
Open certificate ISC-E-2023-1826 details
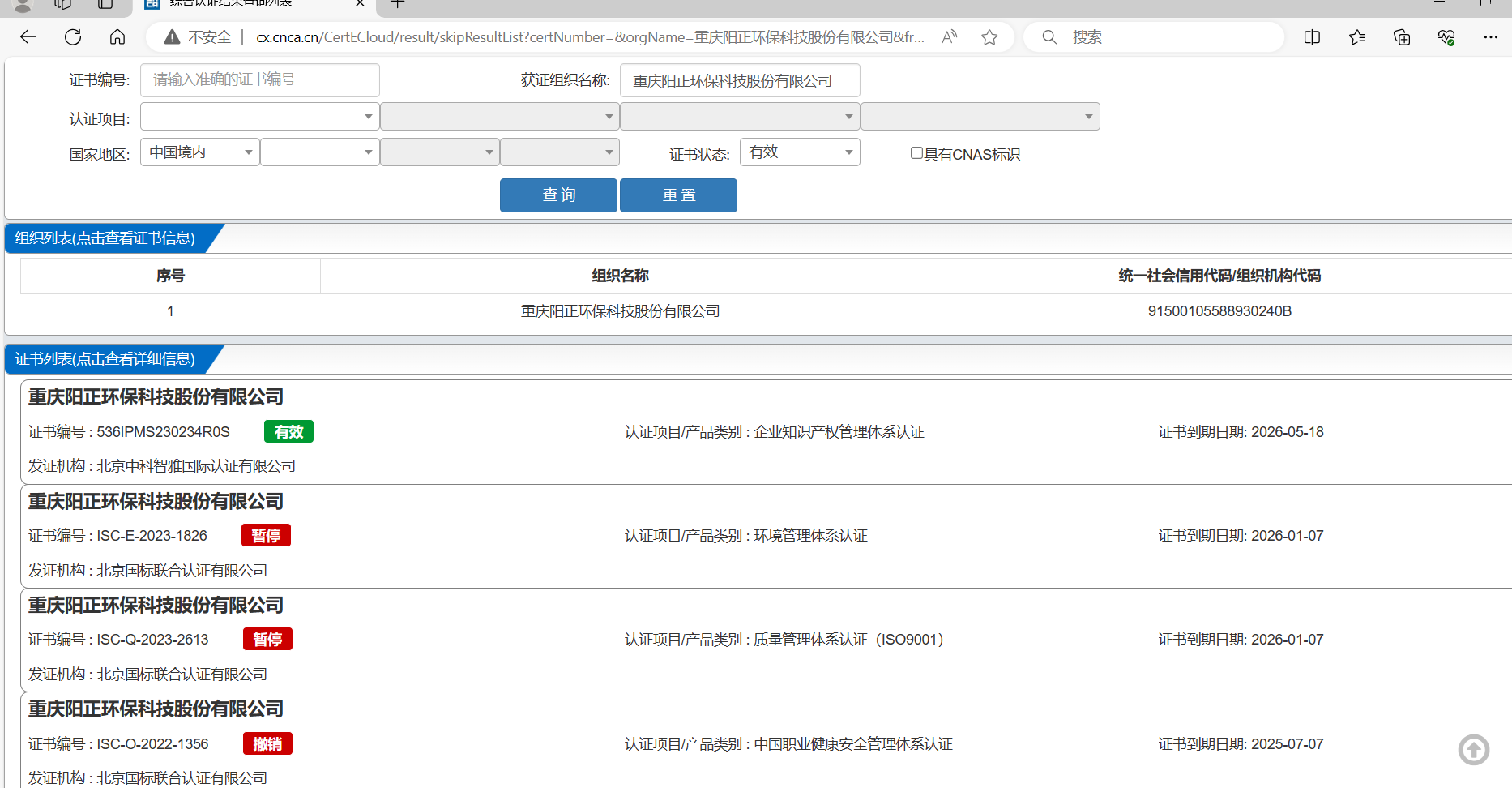click(152, 536)
